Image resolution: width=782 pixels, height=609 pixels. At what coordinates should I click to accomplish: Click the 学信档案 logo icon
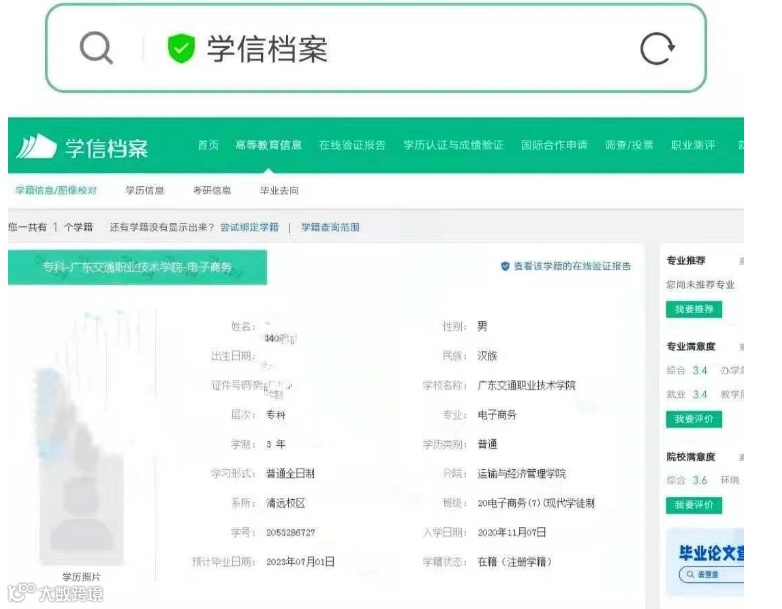(x=36, y=147)
